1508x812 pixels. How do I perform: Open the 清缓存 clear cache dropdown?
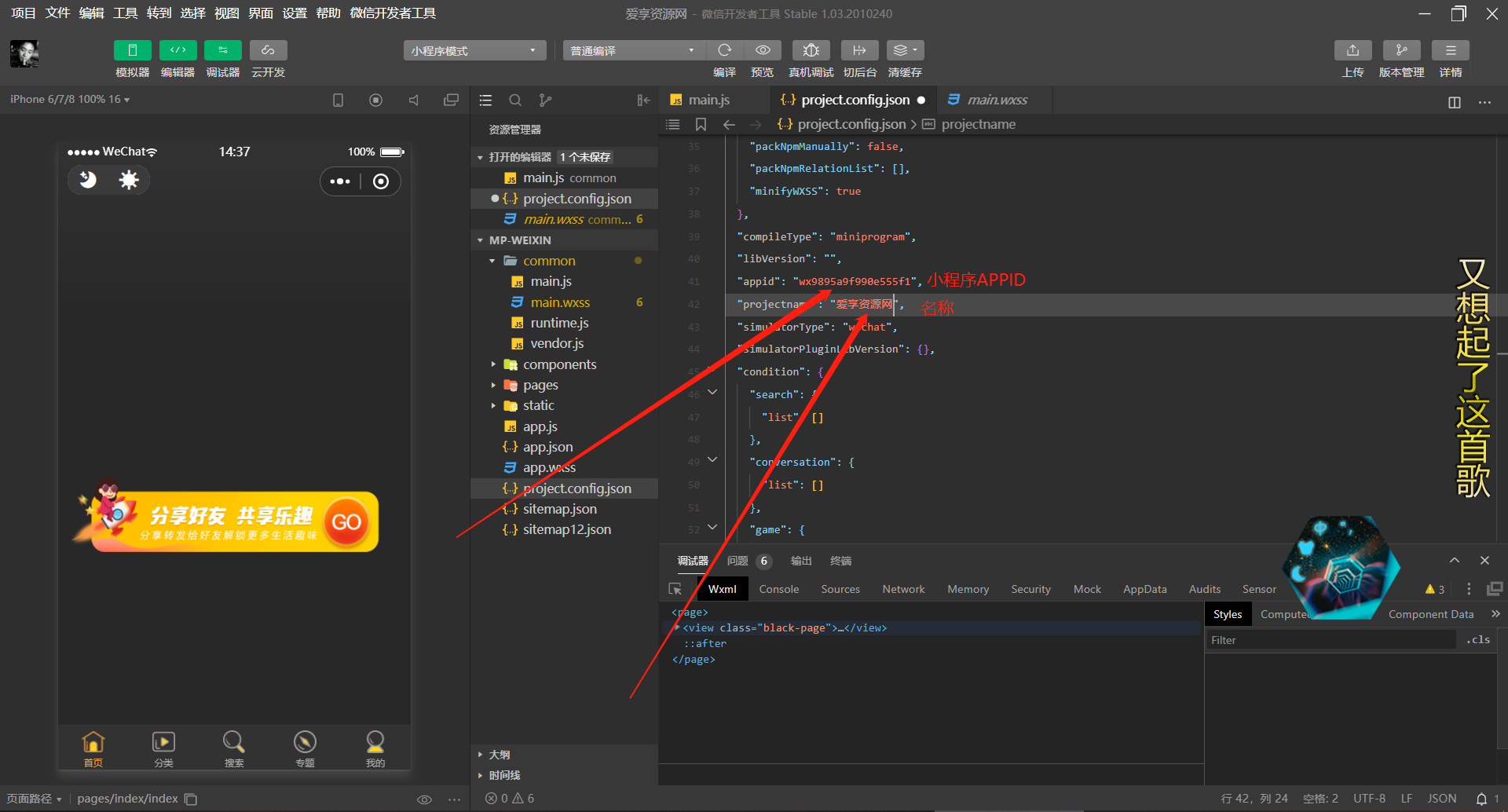point(905,50)
